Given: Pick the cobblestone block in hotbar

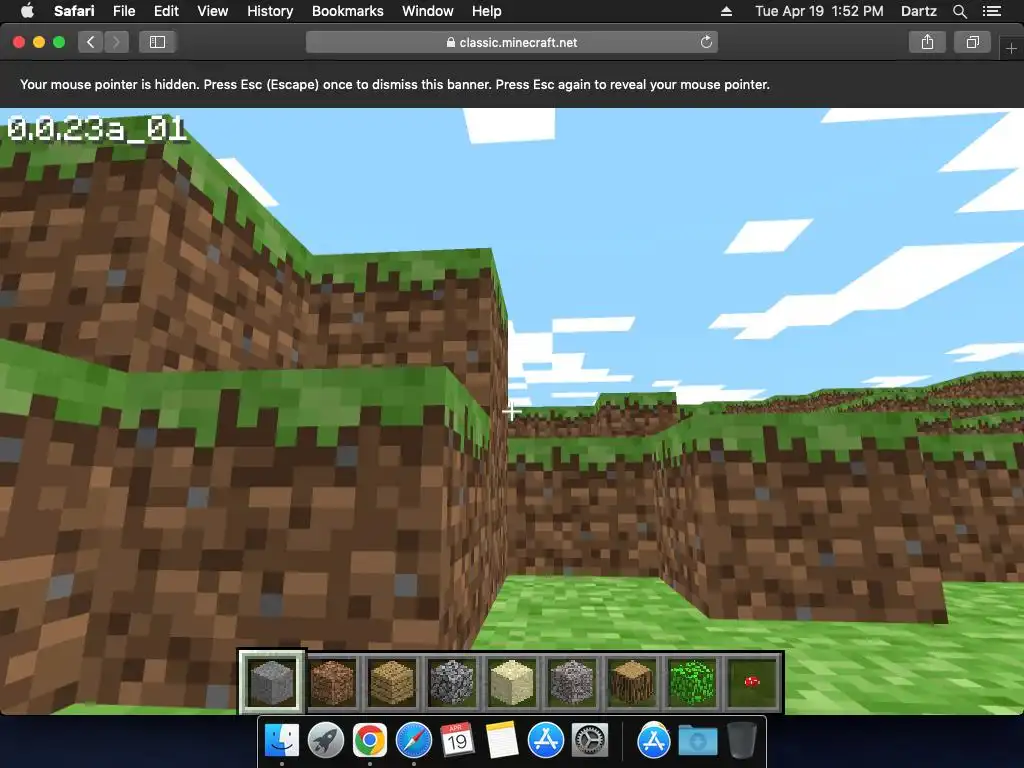Looking at the screenshot, I should (x=452, y=682).
